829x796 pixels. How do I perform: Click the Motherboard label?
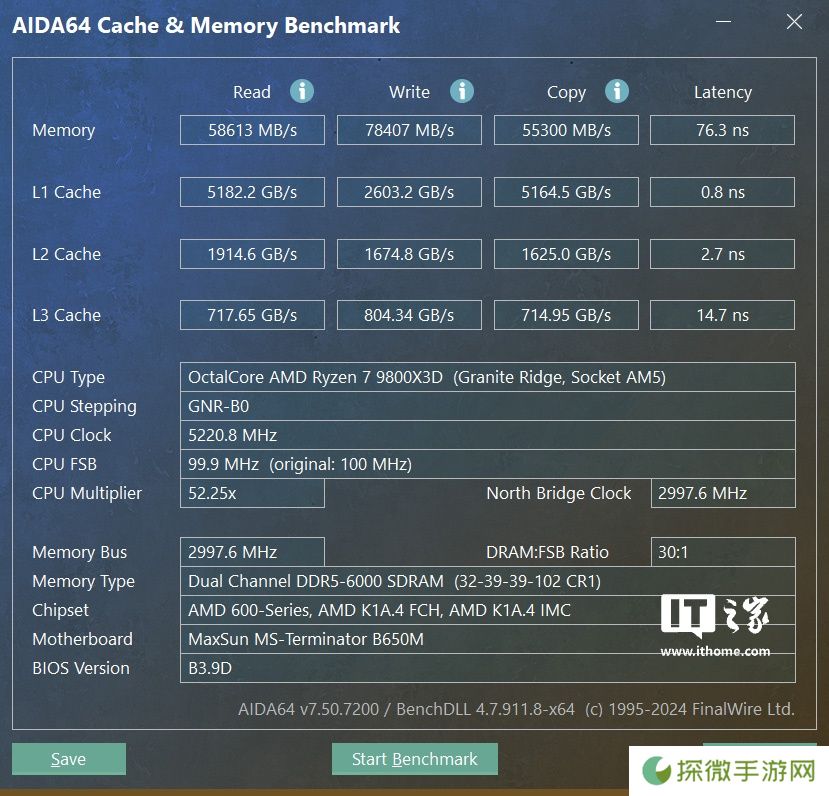[x=82, y=640]
